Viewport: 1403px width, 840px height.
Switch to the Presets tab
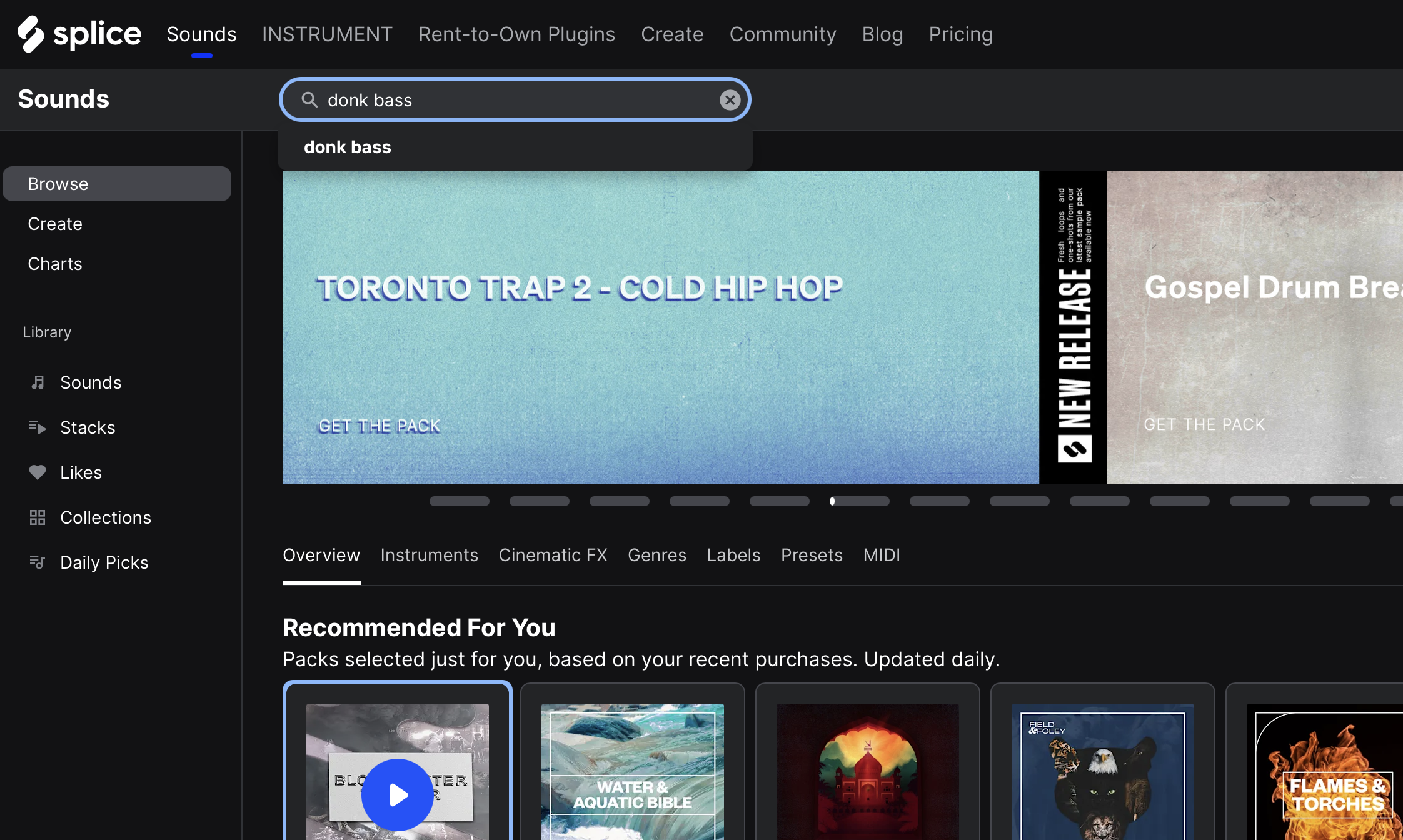(x=812, y=555)
